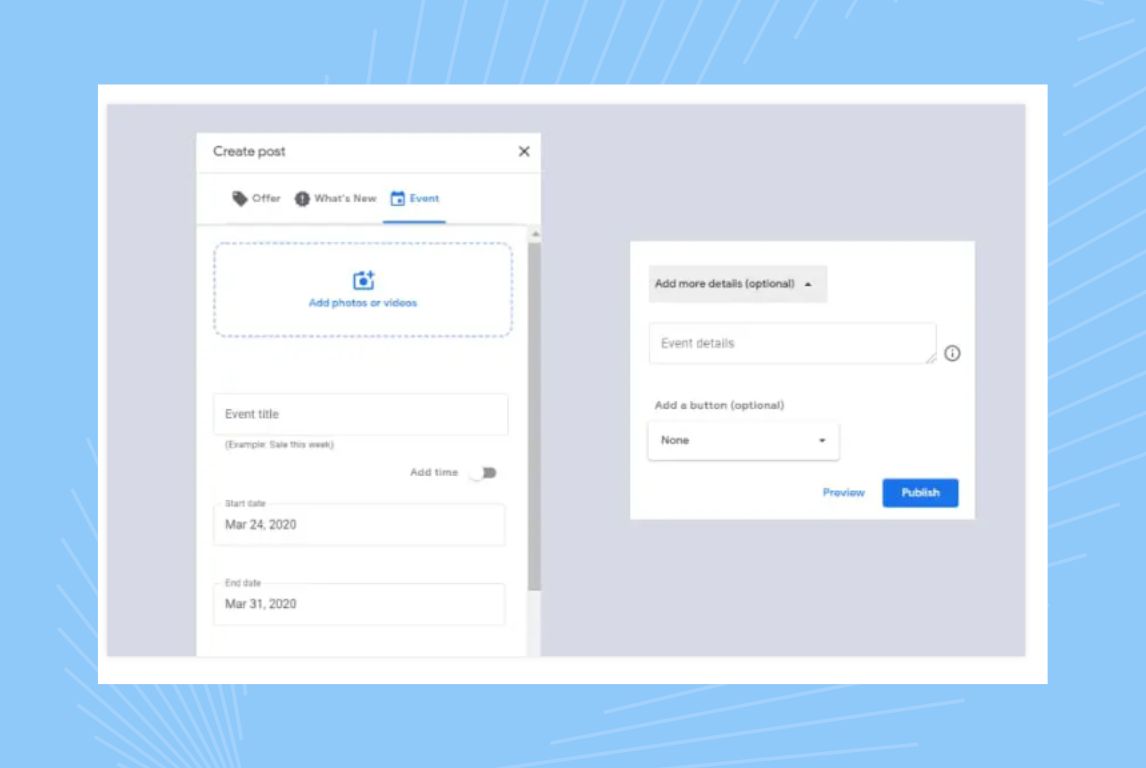Expand the resize handle on Event details box
This screenshot has width=1146, height=768.
[x=932, y=358]
